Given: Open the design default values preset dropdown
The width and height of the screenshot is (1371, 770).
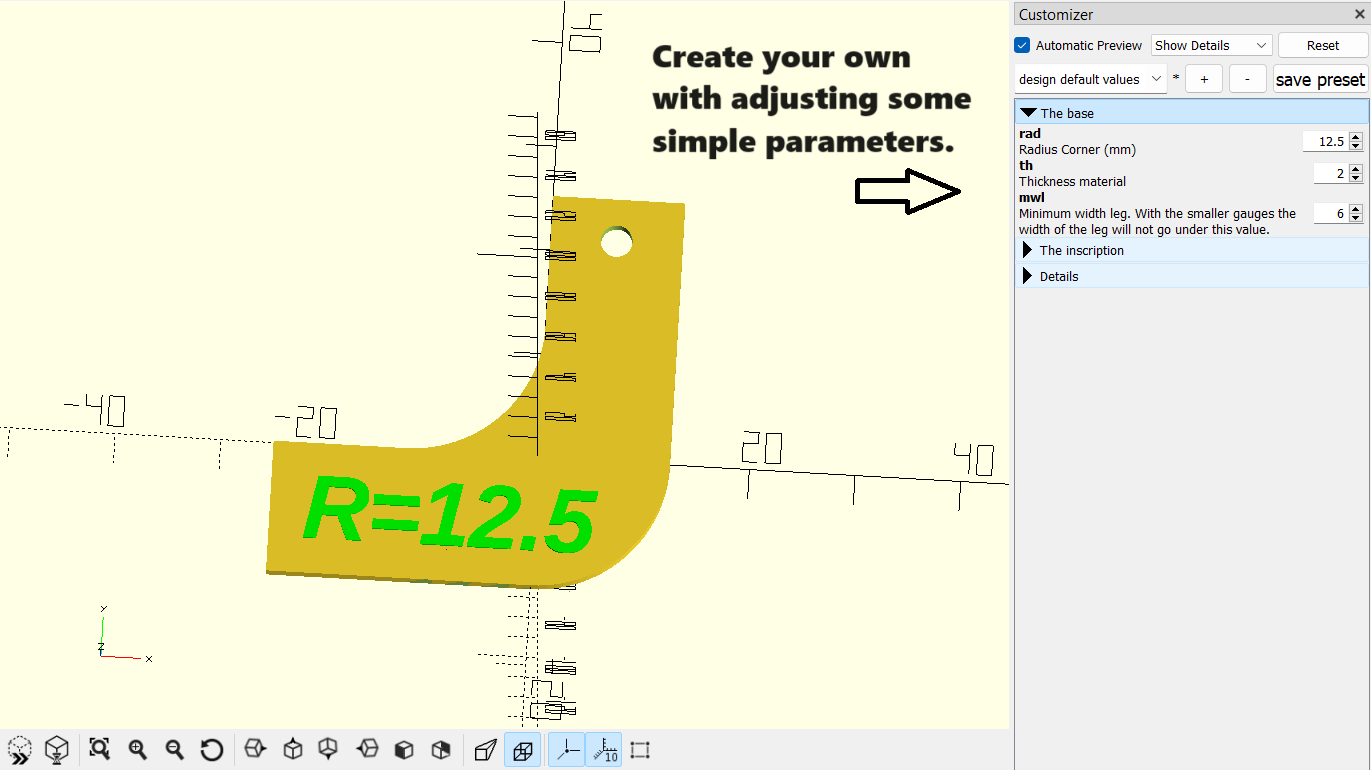Looking at the screenshot, I should pyautogui.click(x=1089, y=78).
